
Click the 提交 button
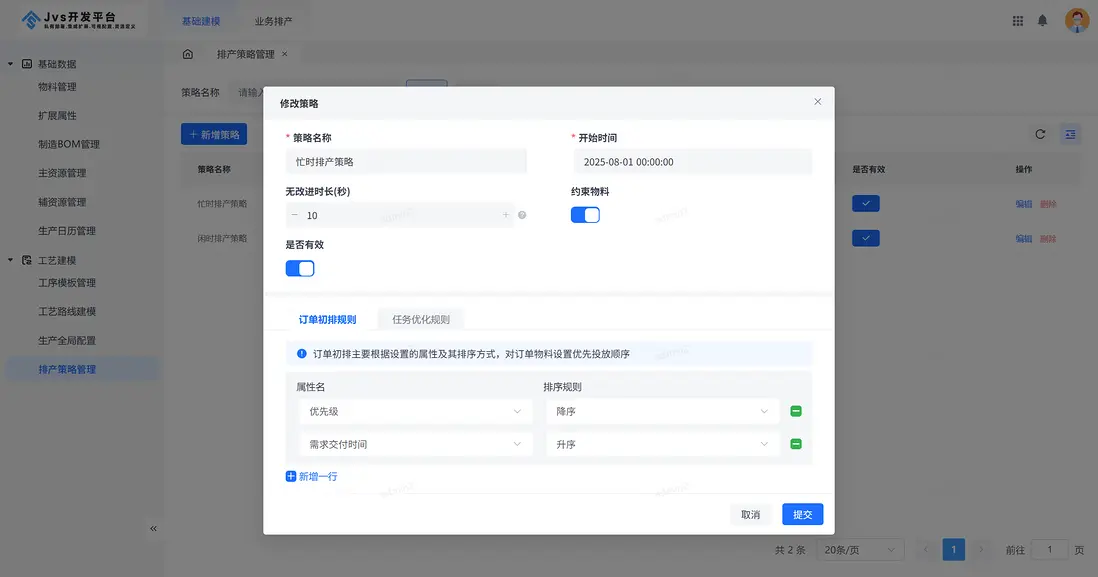point(802,514)
